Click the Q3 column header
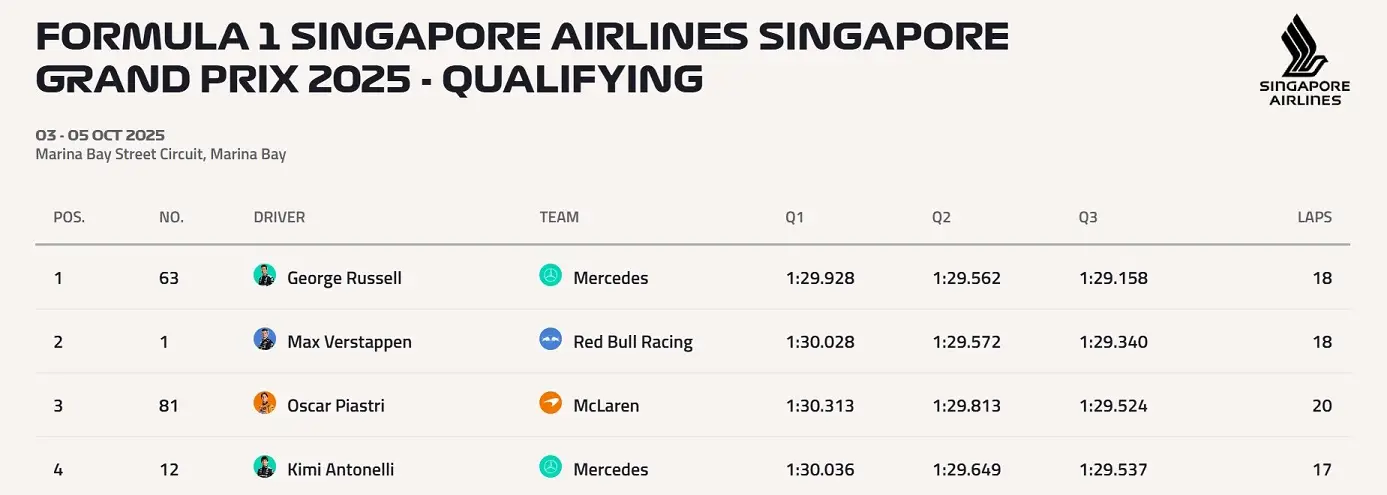The image size is (1387, 495). coord(1088,217)
